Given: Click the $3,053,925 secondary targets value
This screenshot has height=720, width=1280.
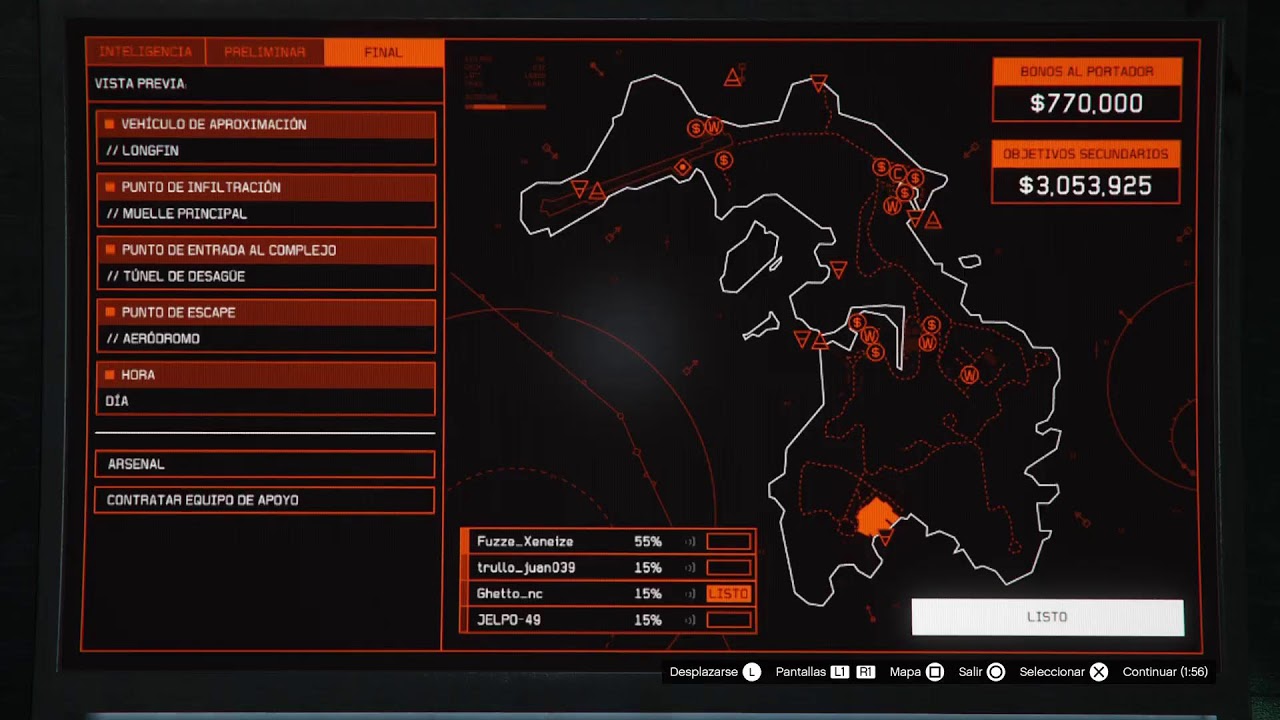Looking at the screenshot, I should (x=1086, y=186).
